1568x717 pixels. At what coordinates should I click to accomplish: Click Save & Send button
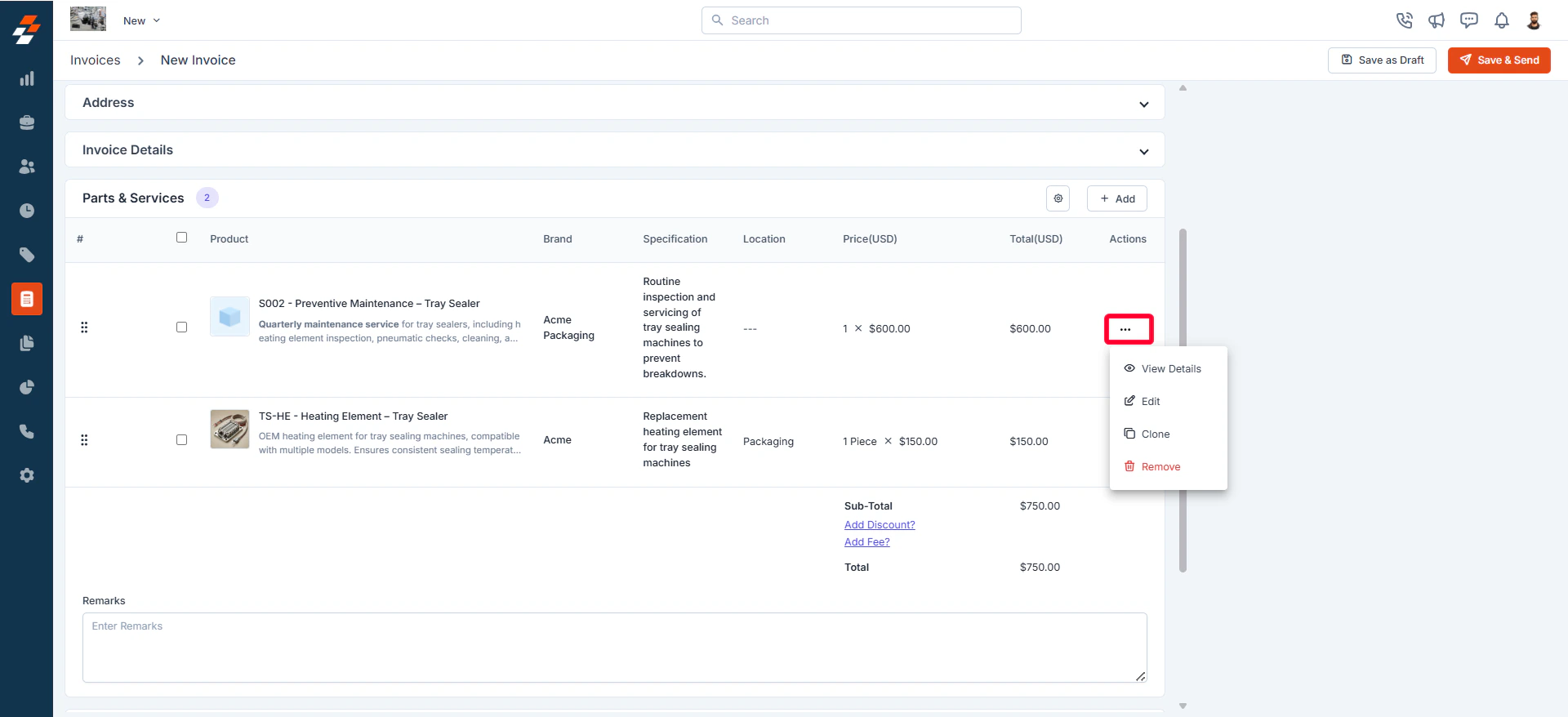coord(1499,60)
